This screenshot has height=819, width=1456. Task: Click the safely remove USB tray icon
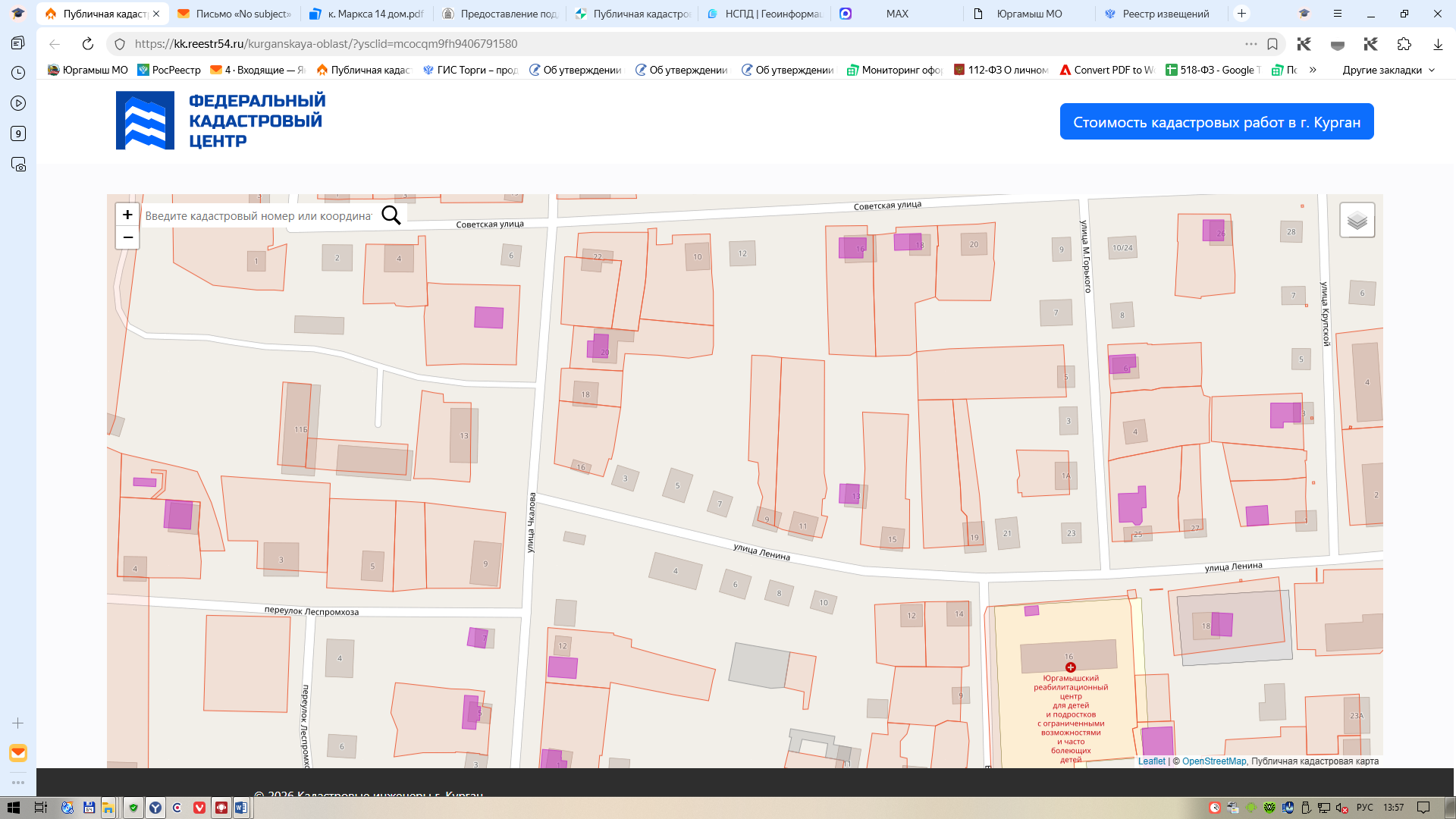1306,808
